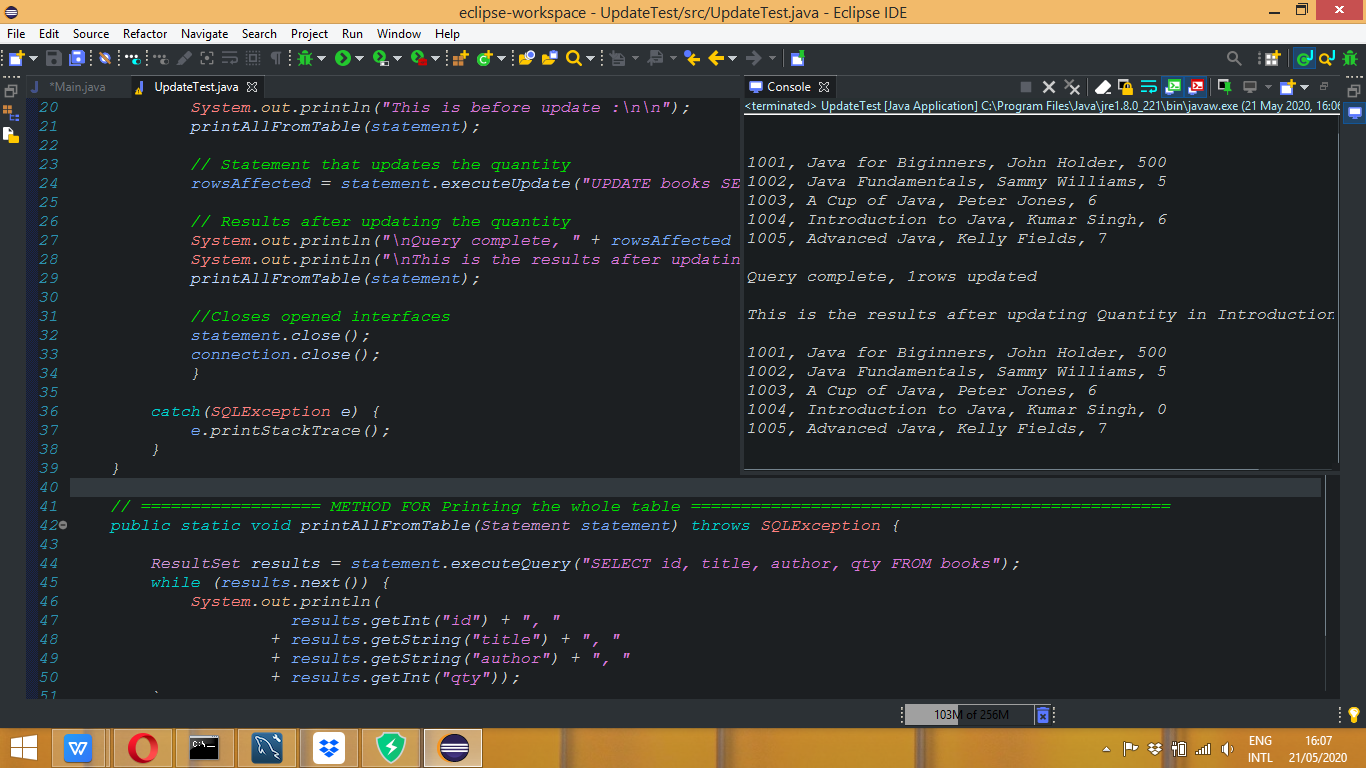Close the UpdateTest.java editor tab

point(252,87)
